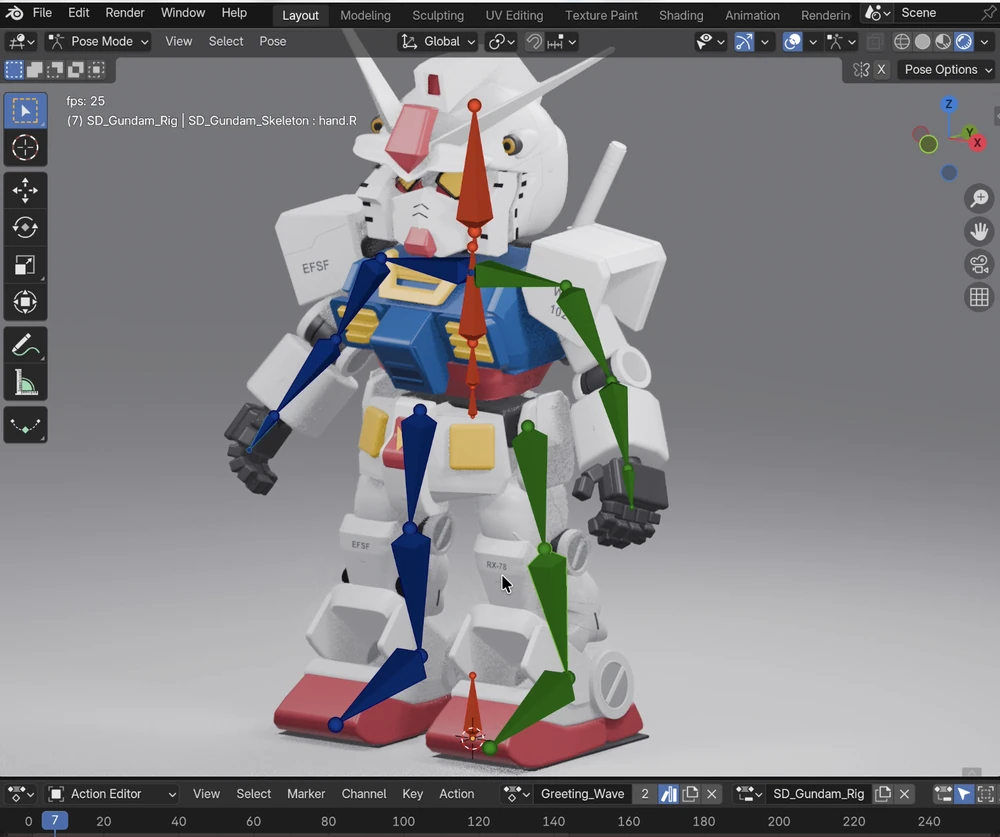Select the Measure tool

(26, 383)
